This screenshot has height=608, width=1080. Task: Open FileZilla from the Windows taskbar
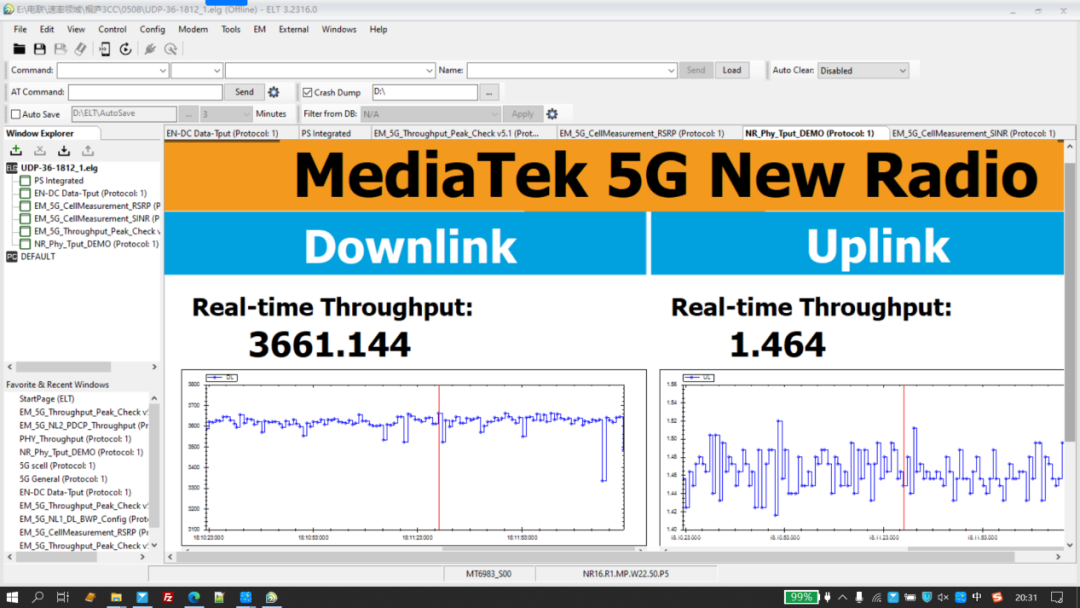[168, 597]
